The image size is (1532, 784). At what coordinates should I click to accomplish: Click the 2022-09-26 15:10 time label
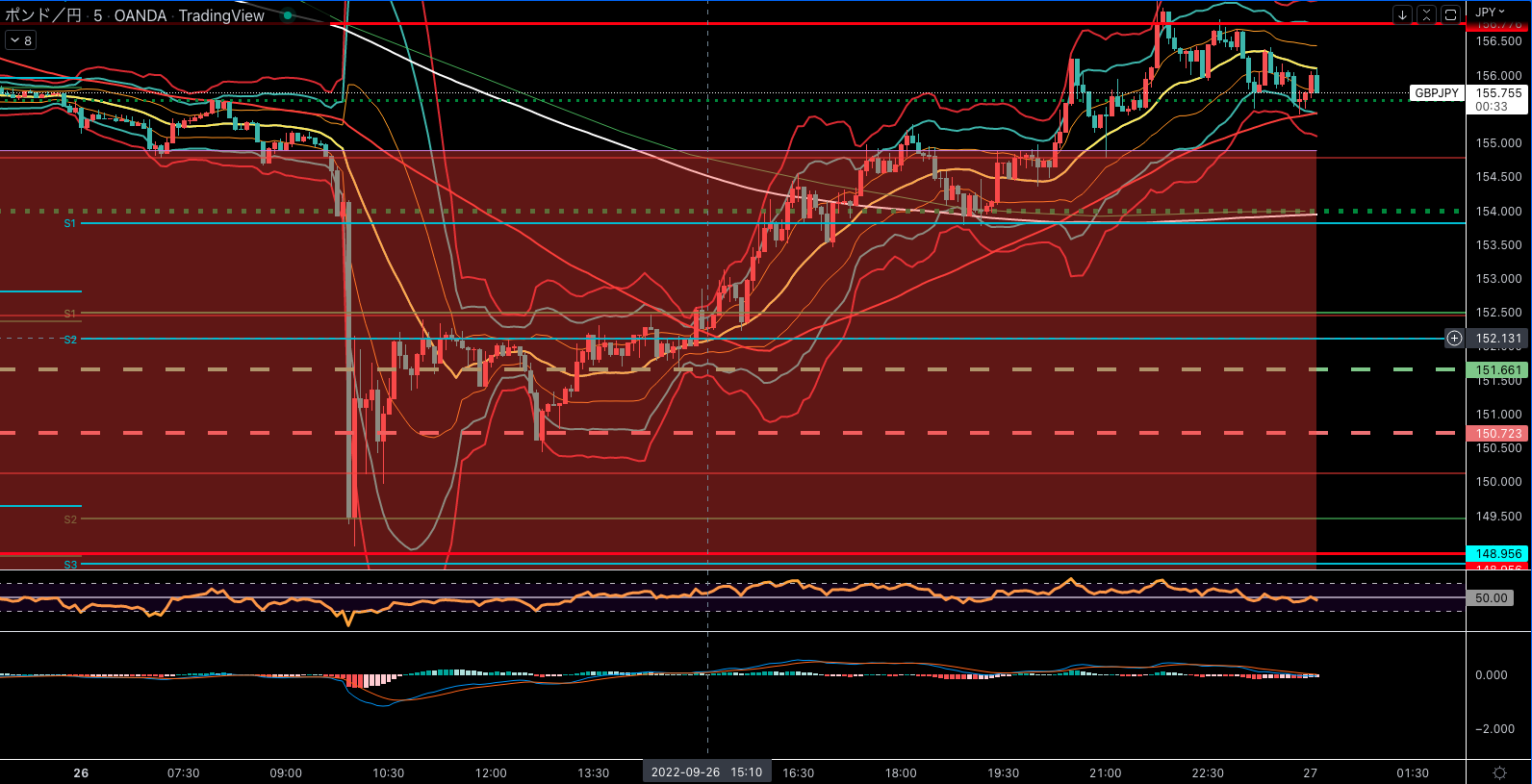pos(706,772)
